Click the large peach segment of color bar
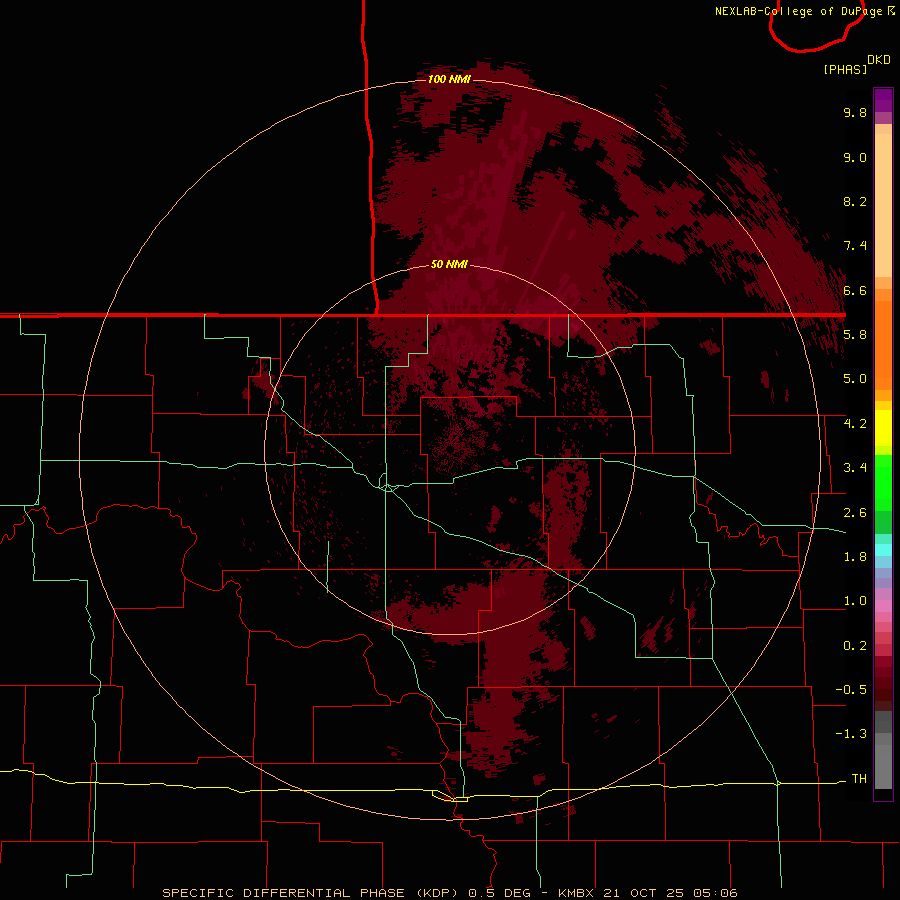 [x=883, y=205]
